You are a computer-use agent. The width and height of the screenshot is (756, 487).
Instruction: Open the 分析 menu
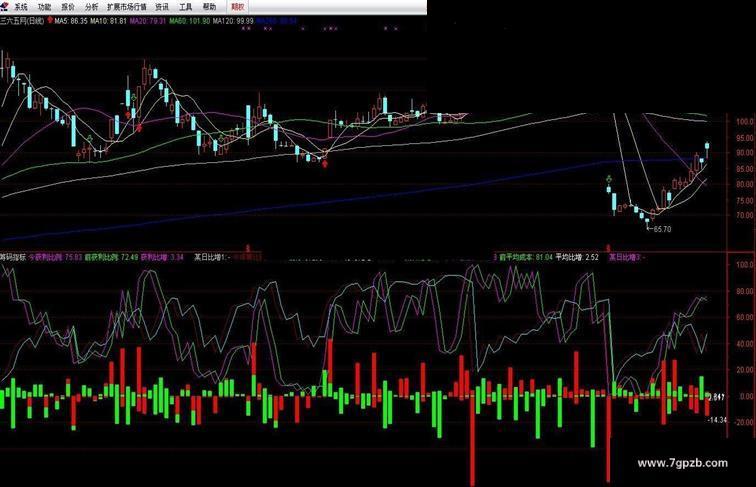[x=91, y=7]
